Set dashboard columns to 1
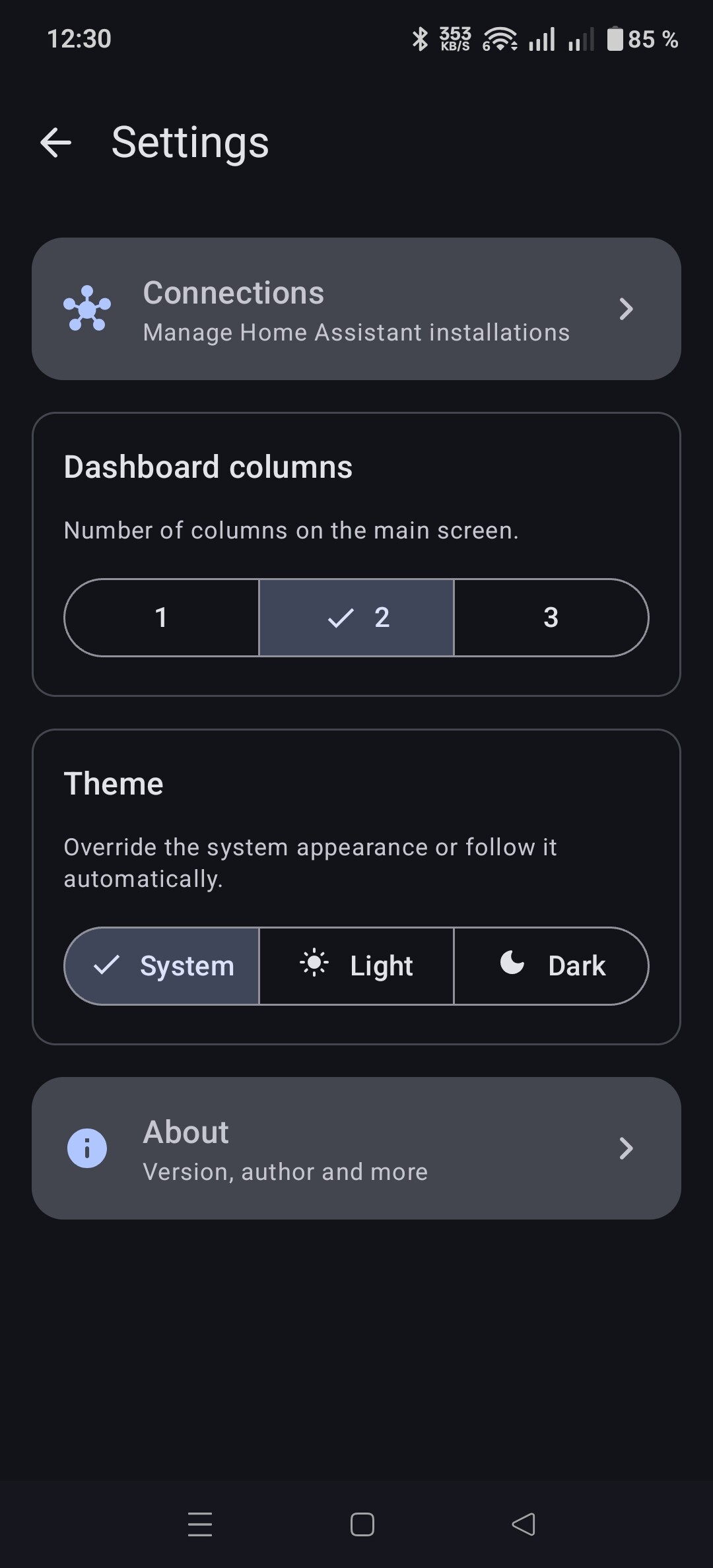The image size is (713, 1568). click(x=161, y=618)
